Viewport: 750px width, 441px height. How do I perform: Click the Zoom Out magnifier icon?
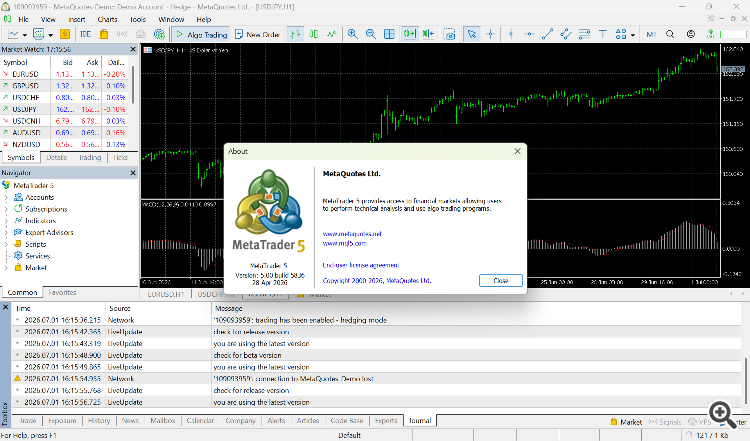point(371,34)
